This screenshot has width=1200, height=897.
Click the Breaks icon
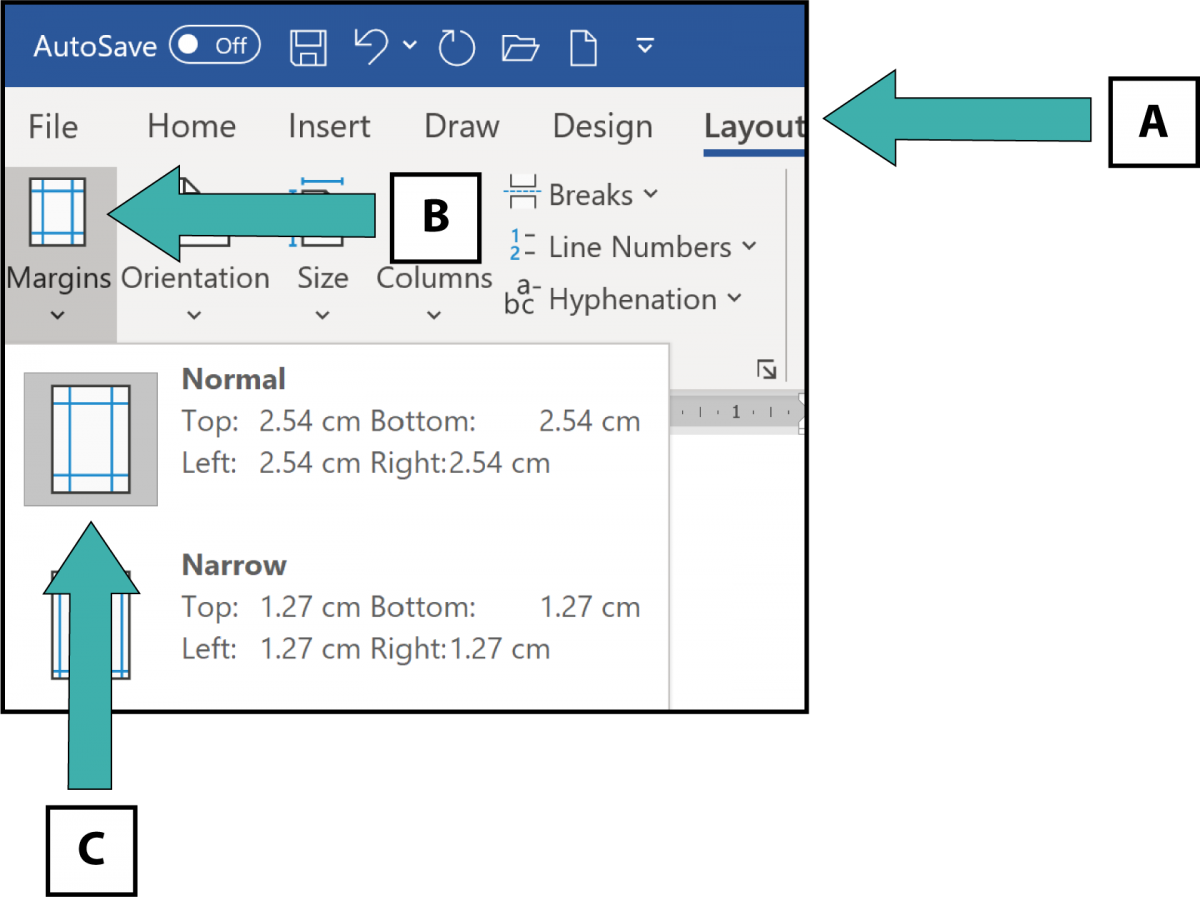(522, 194)
